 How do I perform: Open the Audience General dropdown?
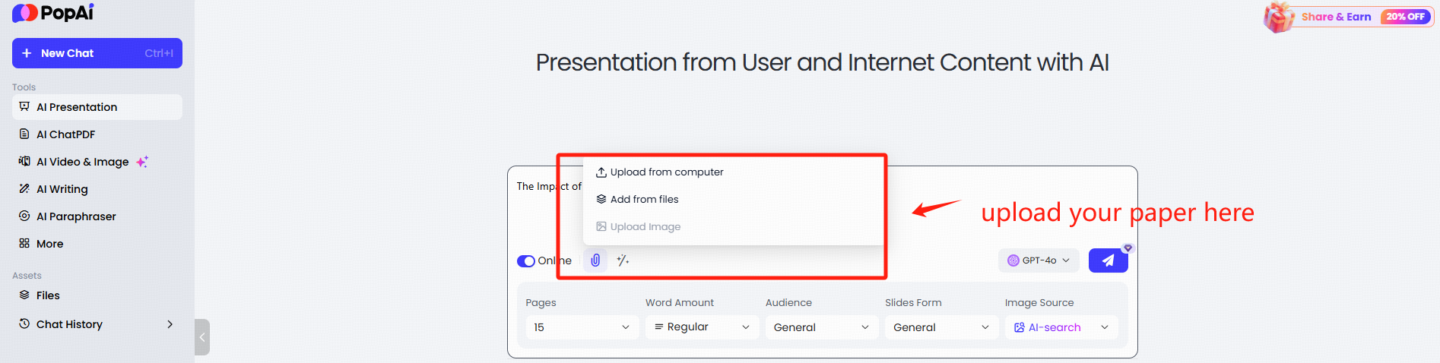(x=822, y=327)
